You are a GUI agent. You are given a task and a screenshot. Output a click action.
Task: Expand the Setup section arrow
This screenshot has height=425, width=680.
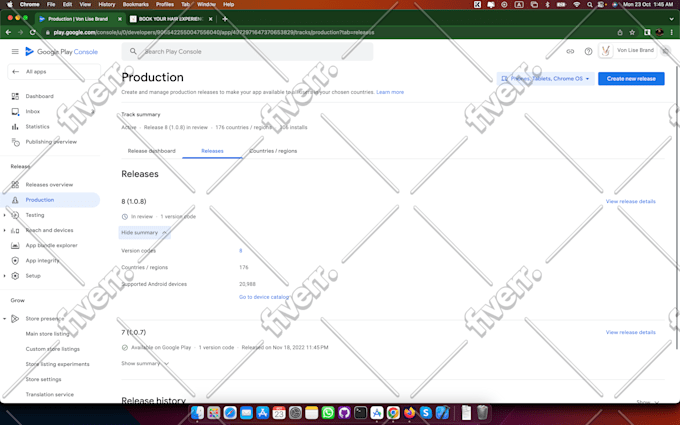[5, 276]
